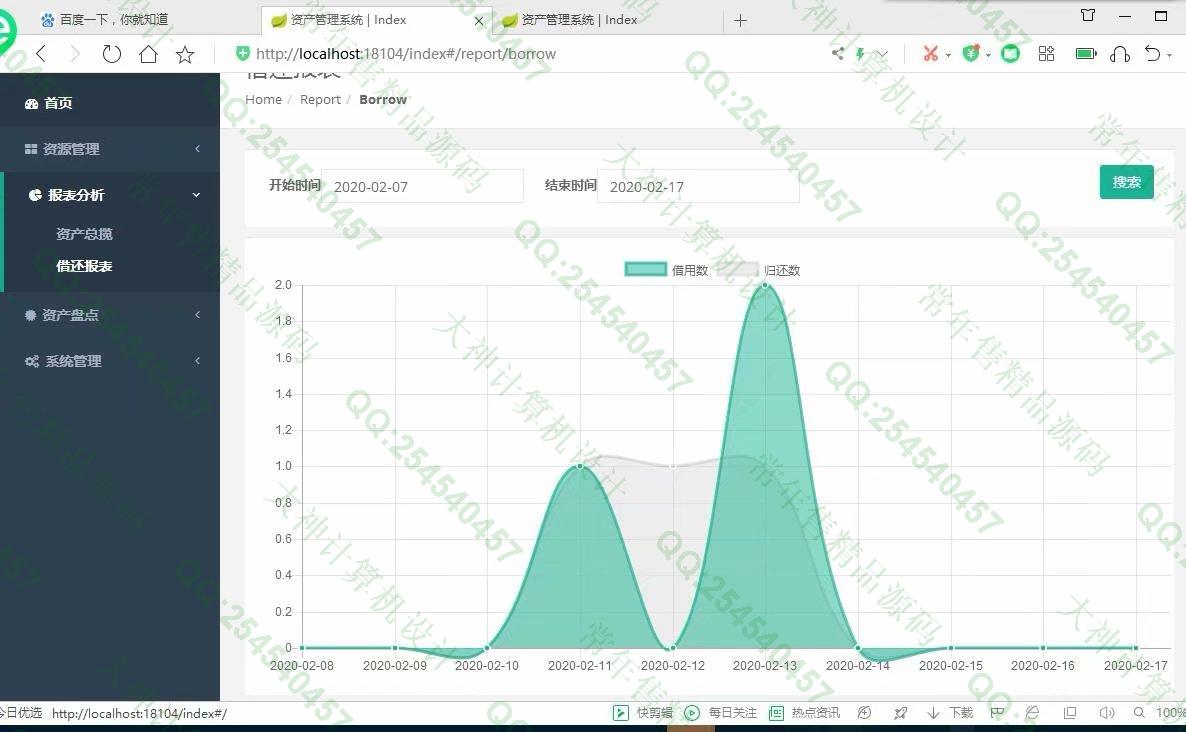The height and width of the screenshot is (732, 1186).
Task: Open the yen shield dropdown arrow
Action: (x=988, y=55)
